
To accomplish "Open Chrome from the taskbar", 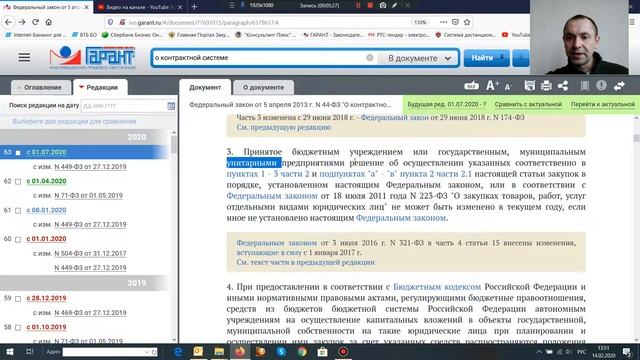I will (302, 351).
